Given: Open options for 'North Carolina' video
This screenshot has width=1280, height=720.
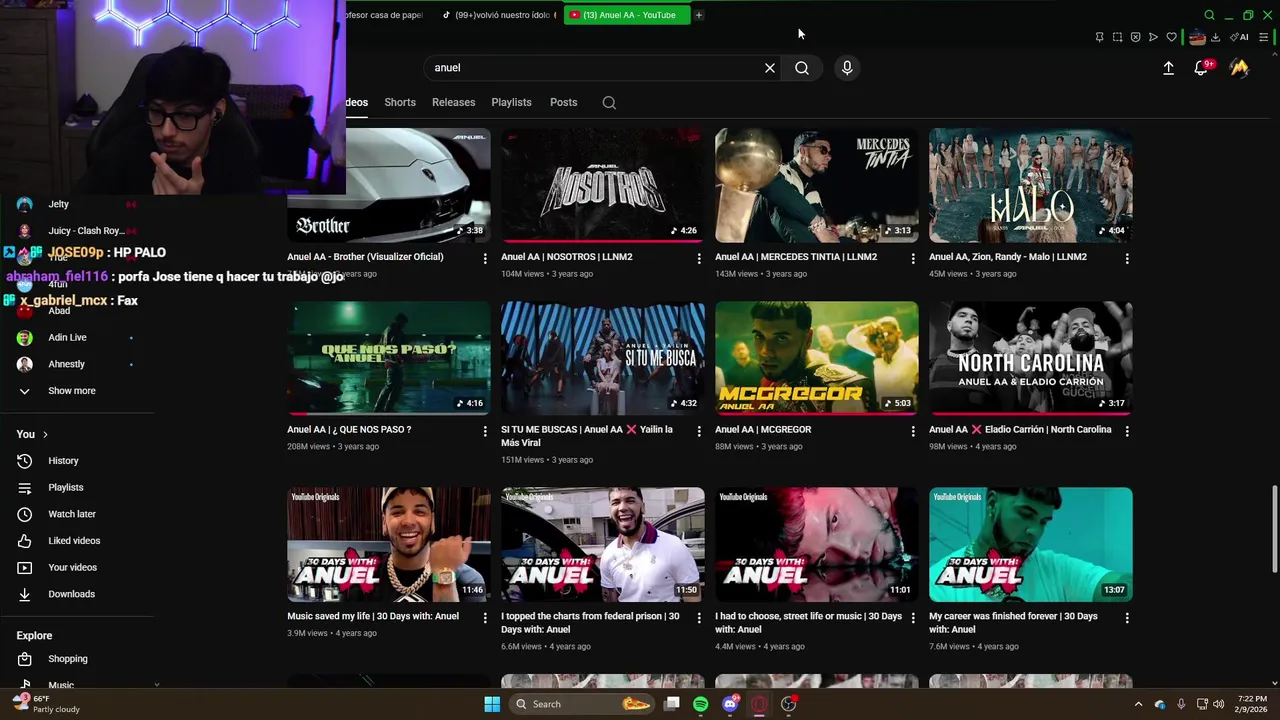Looking at the screenshot, I should pos(1127,431).
